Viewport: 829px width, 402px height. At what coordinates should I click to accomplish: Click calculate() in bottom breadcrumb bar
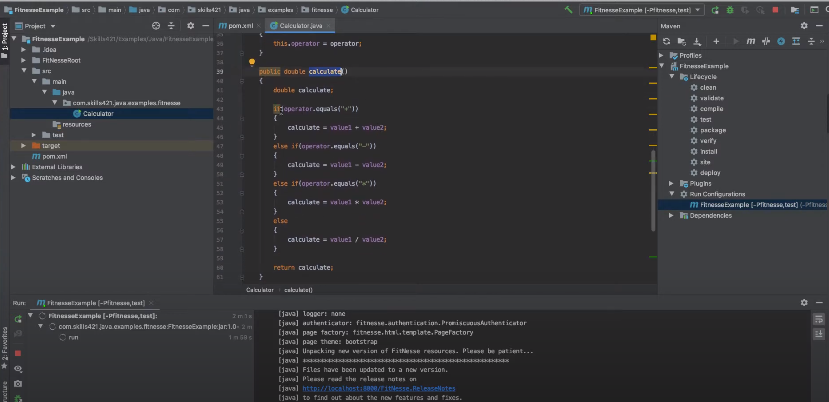pos(298,290)
